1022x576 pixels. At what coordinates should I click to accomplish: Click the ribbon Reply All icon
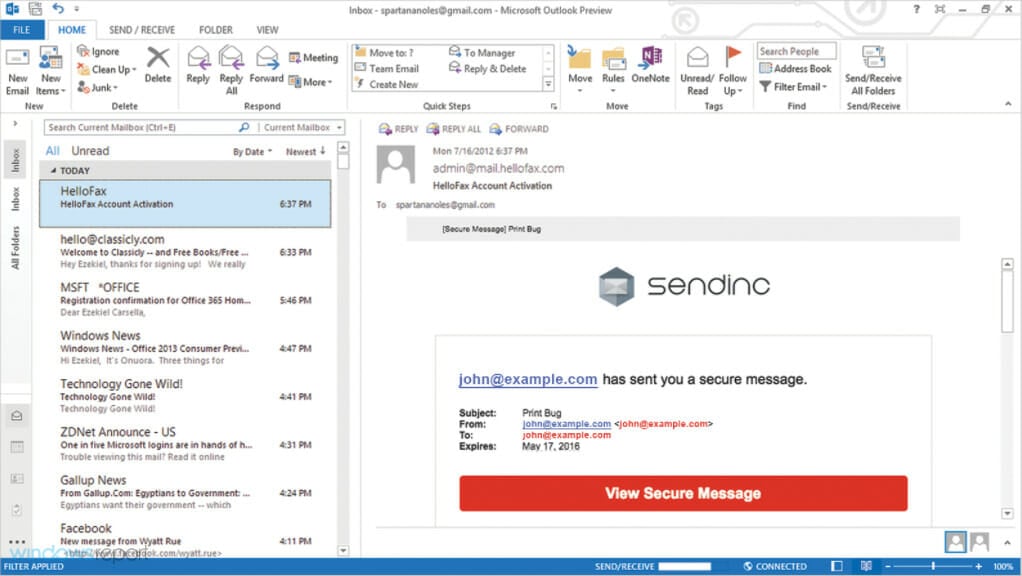[231, 57]
